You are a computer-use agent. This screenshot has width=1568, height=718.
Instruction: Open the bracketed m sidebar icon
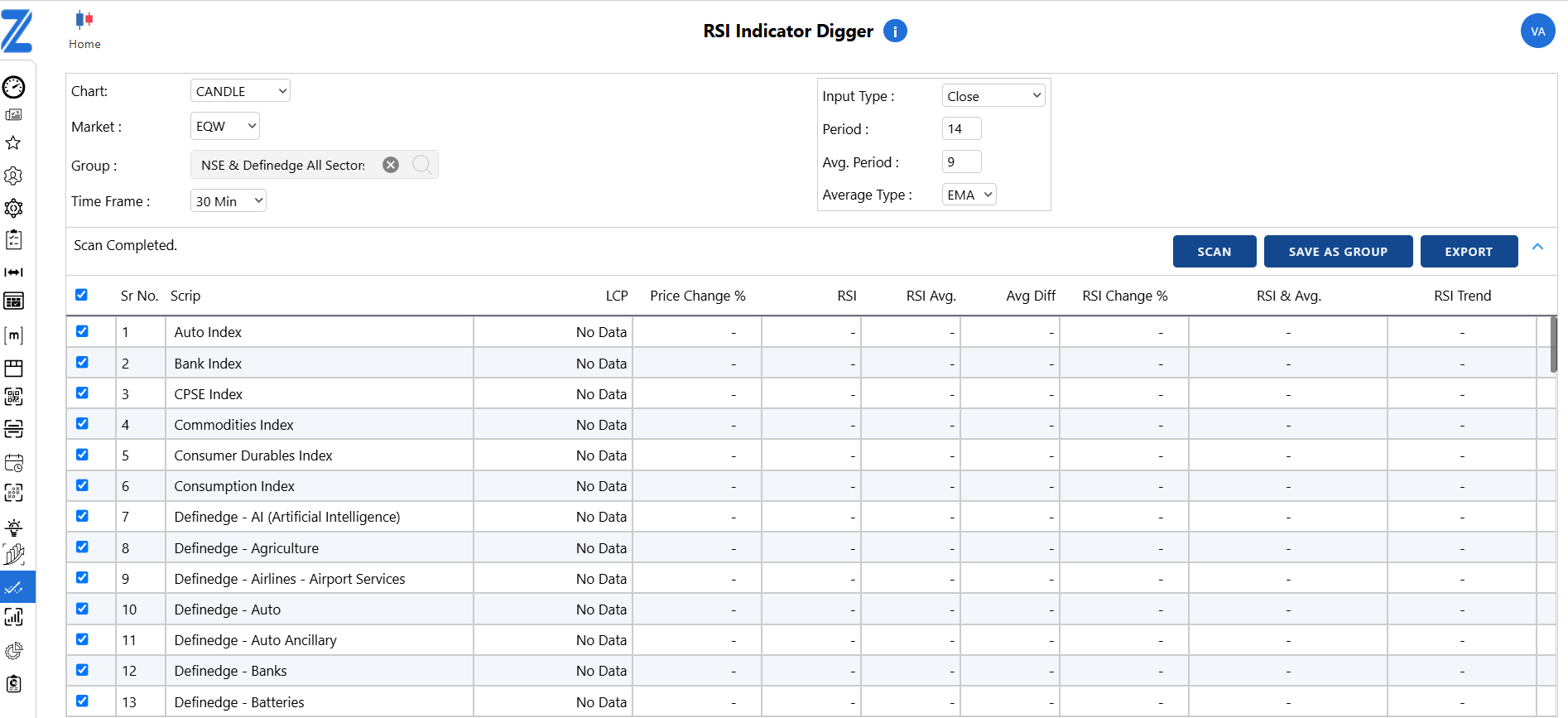point(14,335)
